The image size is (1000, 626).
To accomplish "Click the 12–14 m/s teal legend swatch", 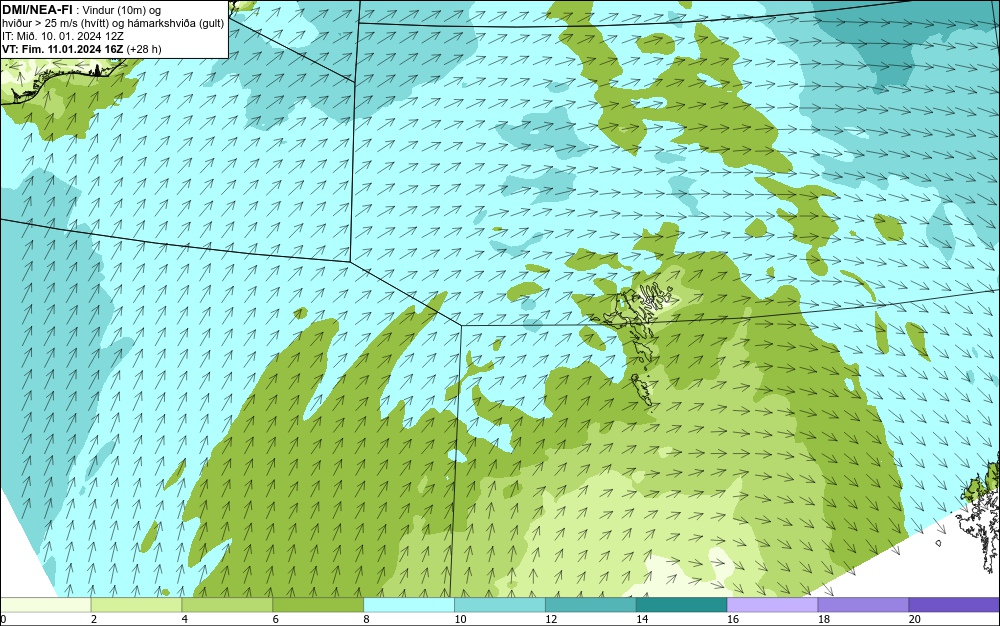I will (x=591, y=604).
